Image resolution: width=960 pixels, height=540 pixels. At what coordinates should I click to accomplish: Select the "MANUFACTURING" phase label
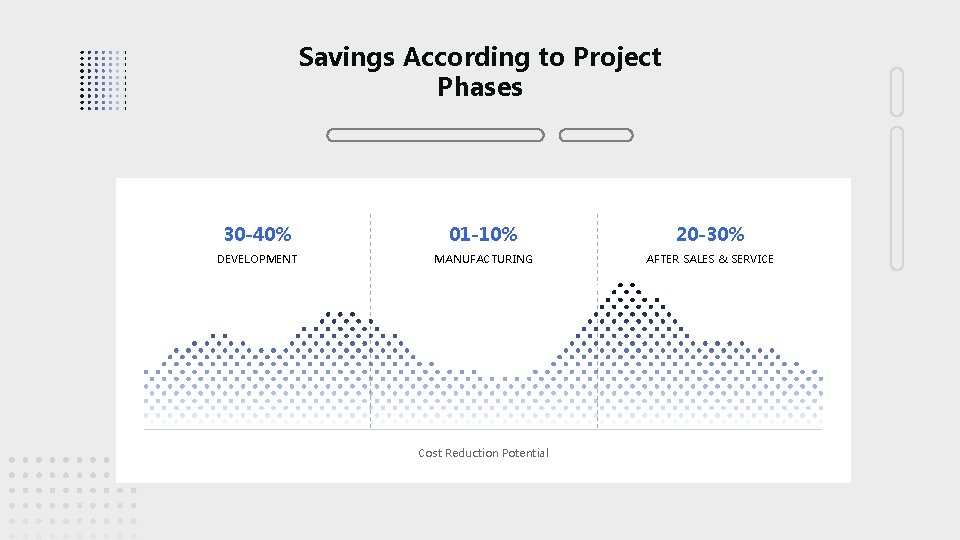click(x=483, y=259)
